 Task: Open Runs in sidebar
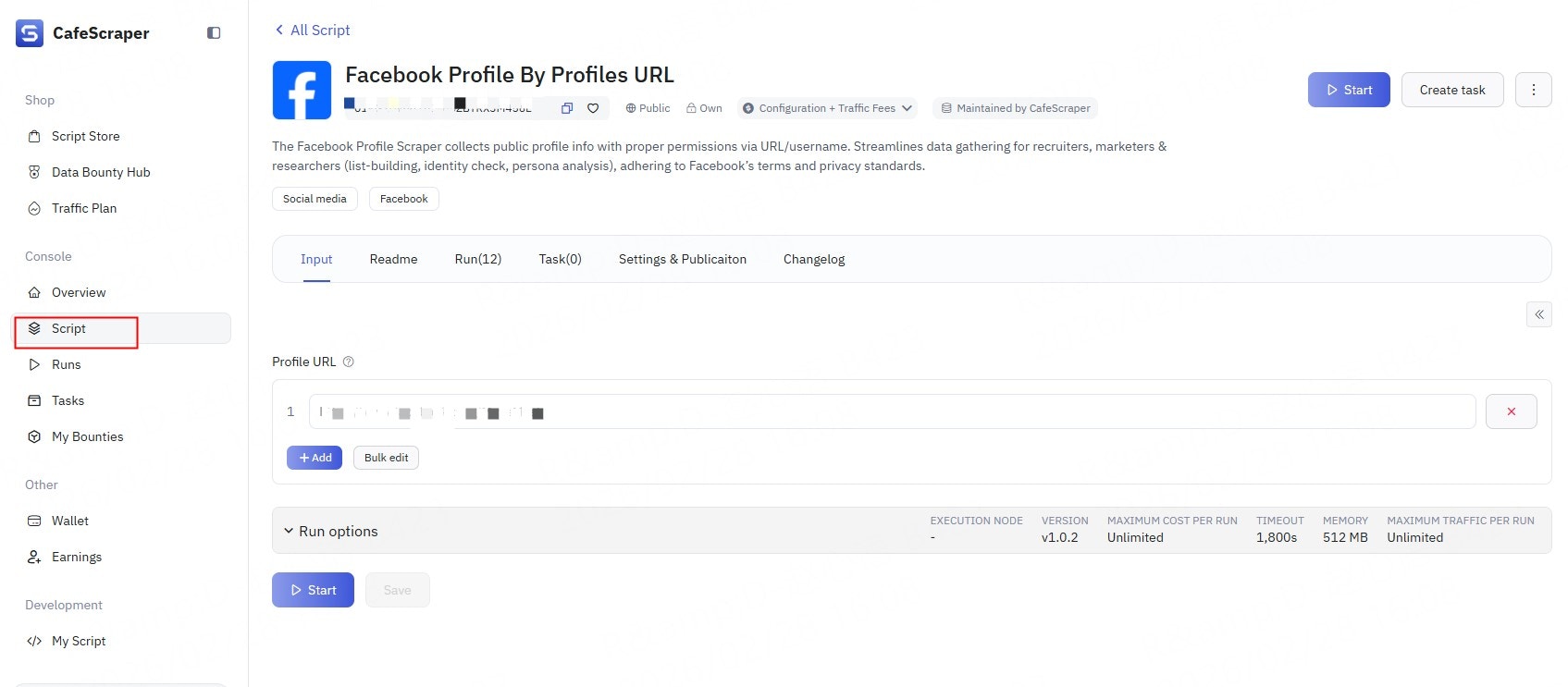(x=122, y=364)
